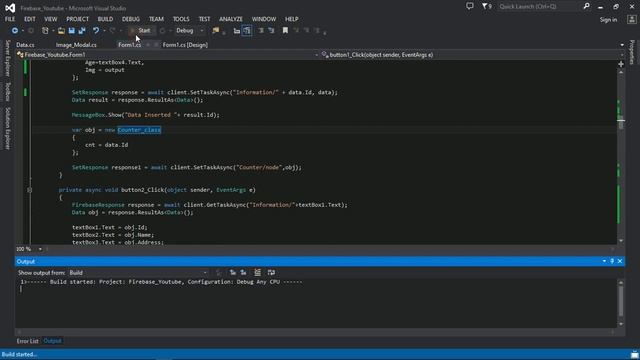
Task: Click the Open File folder icon
Action: pos(61,31)
